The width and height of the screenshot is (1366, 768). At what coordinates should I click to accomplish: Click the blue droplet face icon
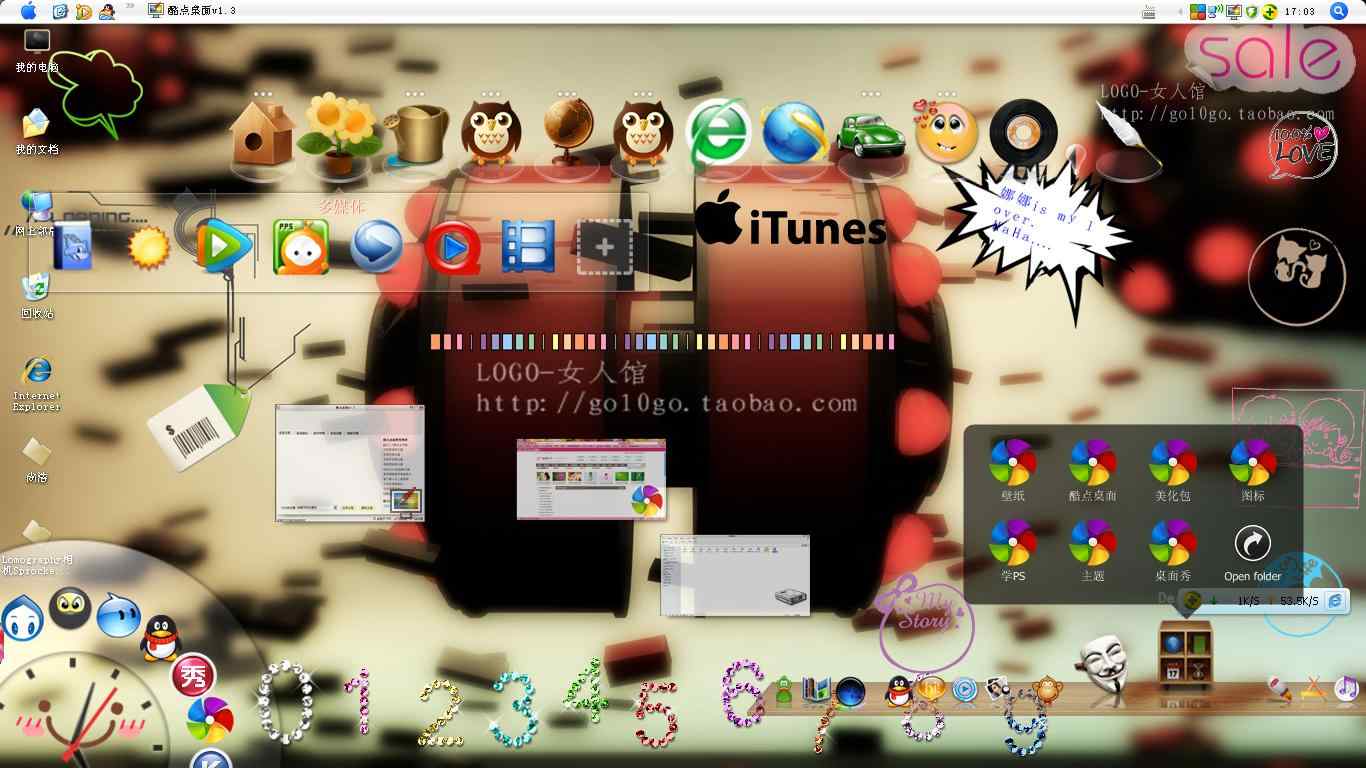[22, 617]
